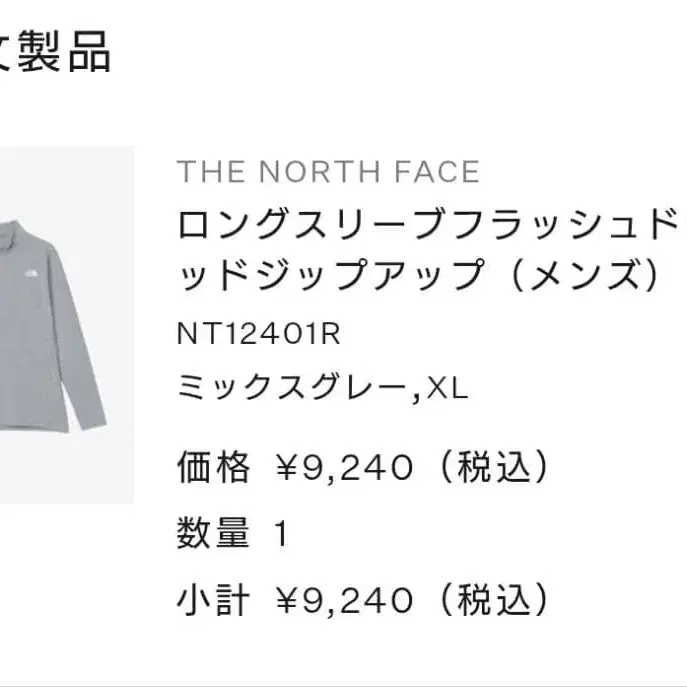Select the ¥9,240 price amount
This screenshot has height=687, width=687.
pos(344,467)
